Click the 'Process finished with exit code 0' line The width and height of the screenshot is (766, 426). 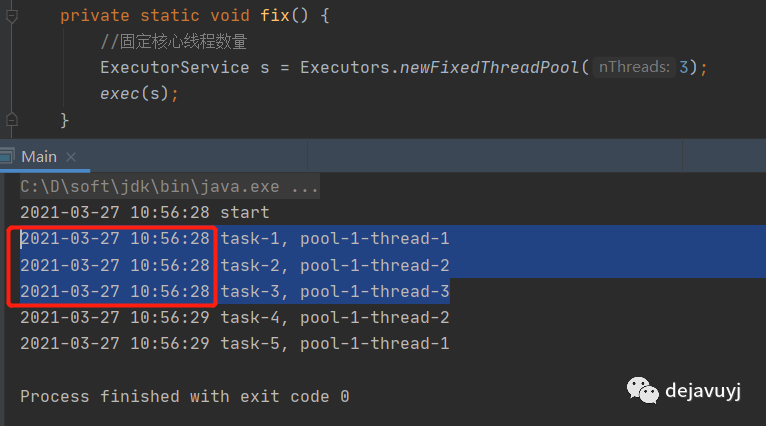point(184,396)
